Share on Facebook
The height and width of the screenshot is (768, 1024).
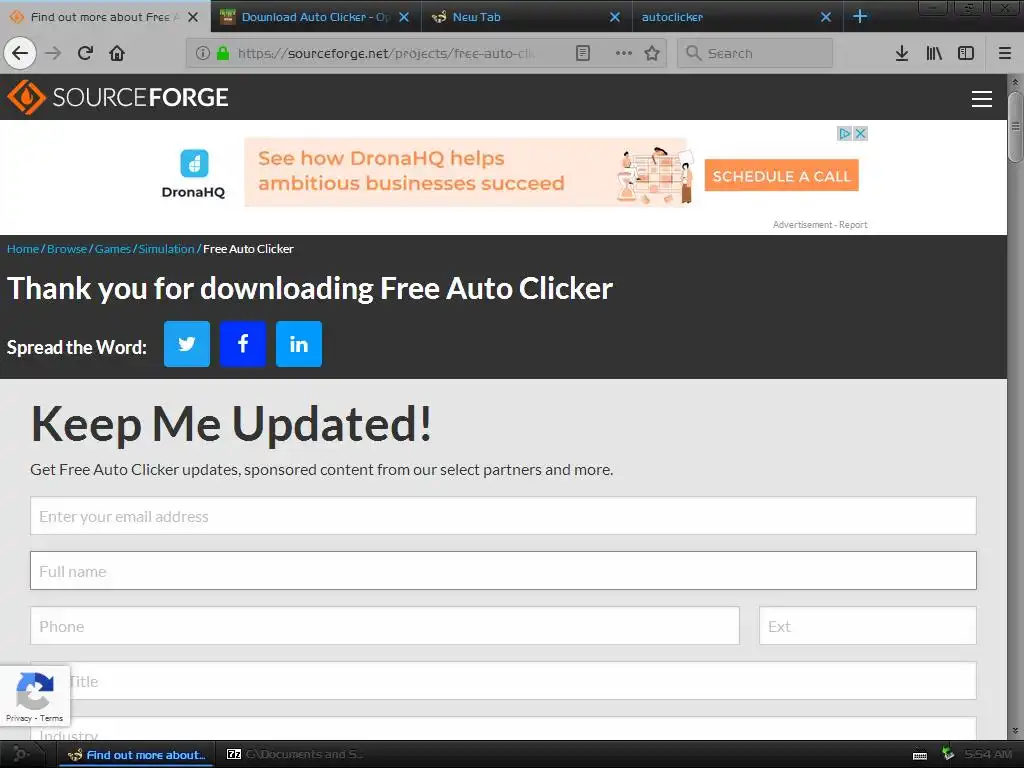pos(243,344)
